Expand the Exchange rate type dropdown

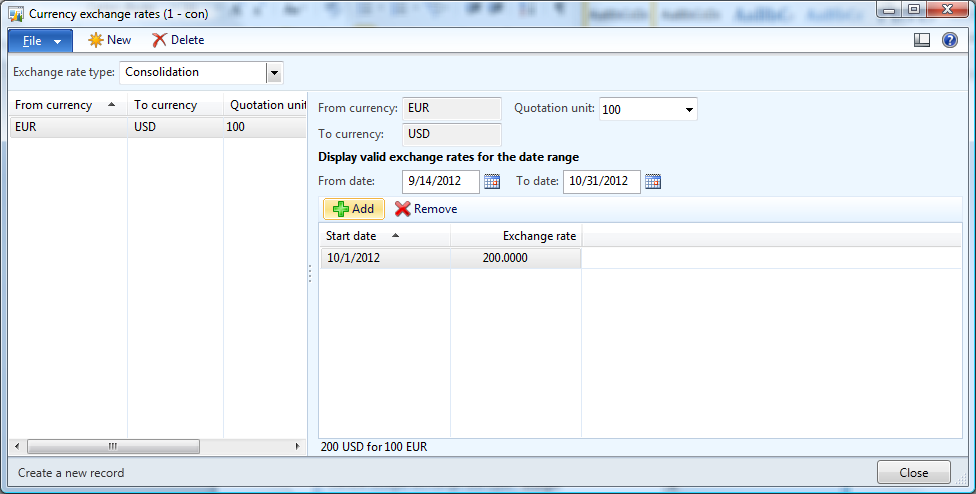[274, 72]
